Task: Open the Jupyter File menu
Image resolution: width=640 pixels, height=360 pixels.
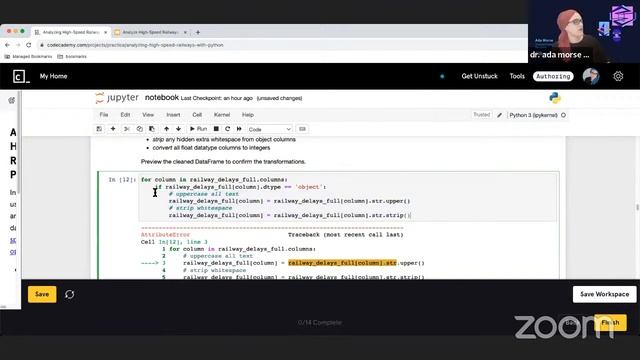Action: 104,115
